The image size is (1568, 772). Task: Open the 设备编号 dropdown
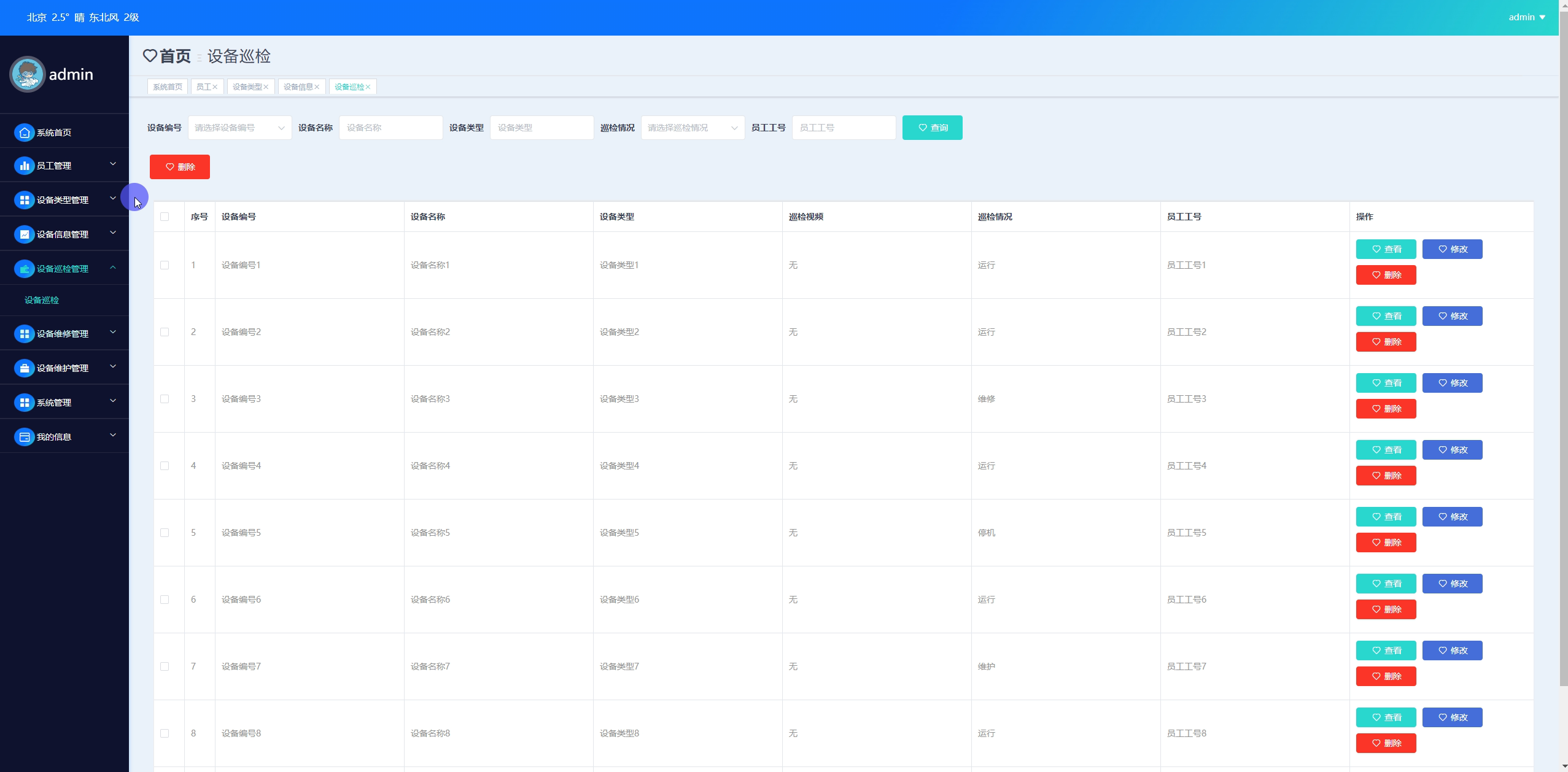[x=239, y=128]
